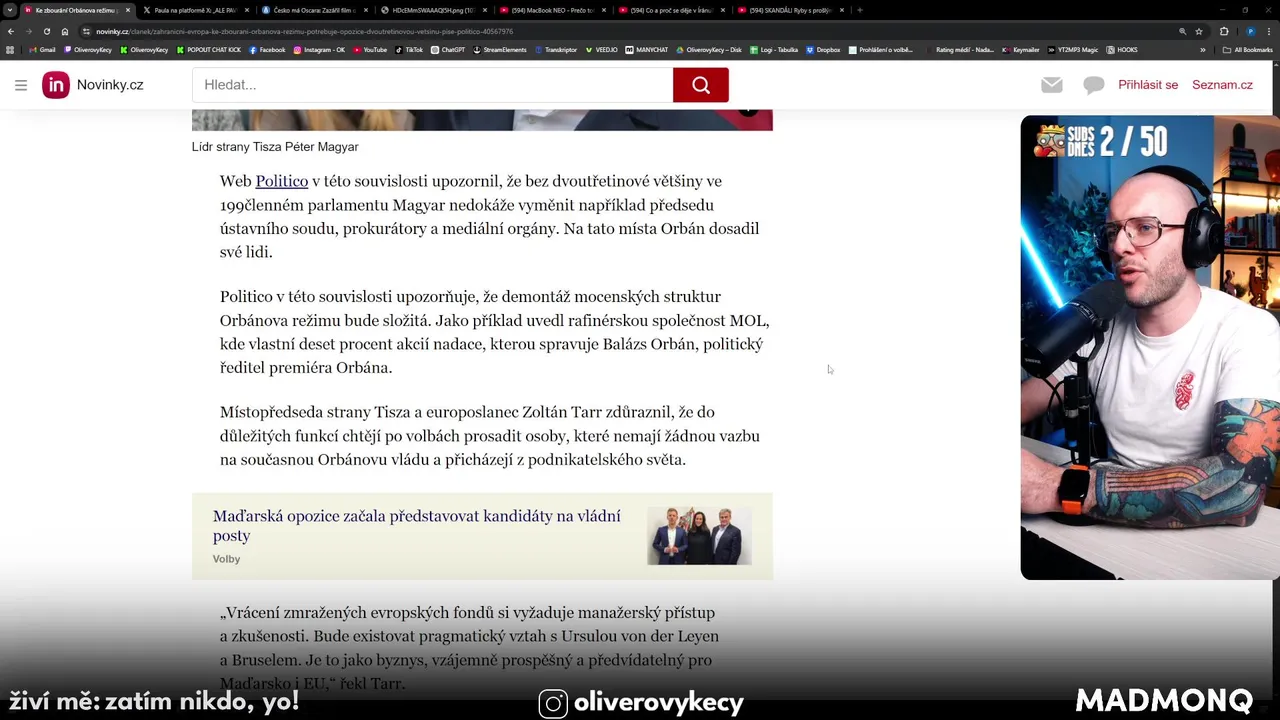
Task: Click the zoom magnifier in address bar
Action: pos(1183,31)
